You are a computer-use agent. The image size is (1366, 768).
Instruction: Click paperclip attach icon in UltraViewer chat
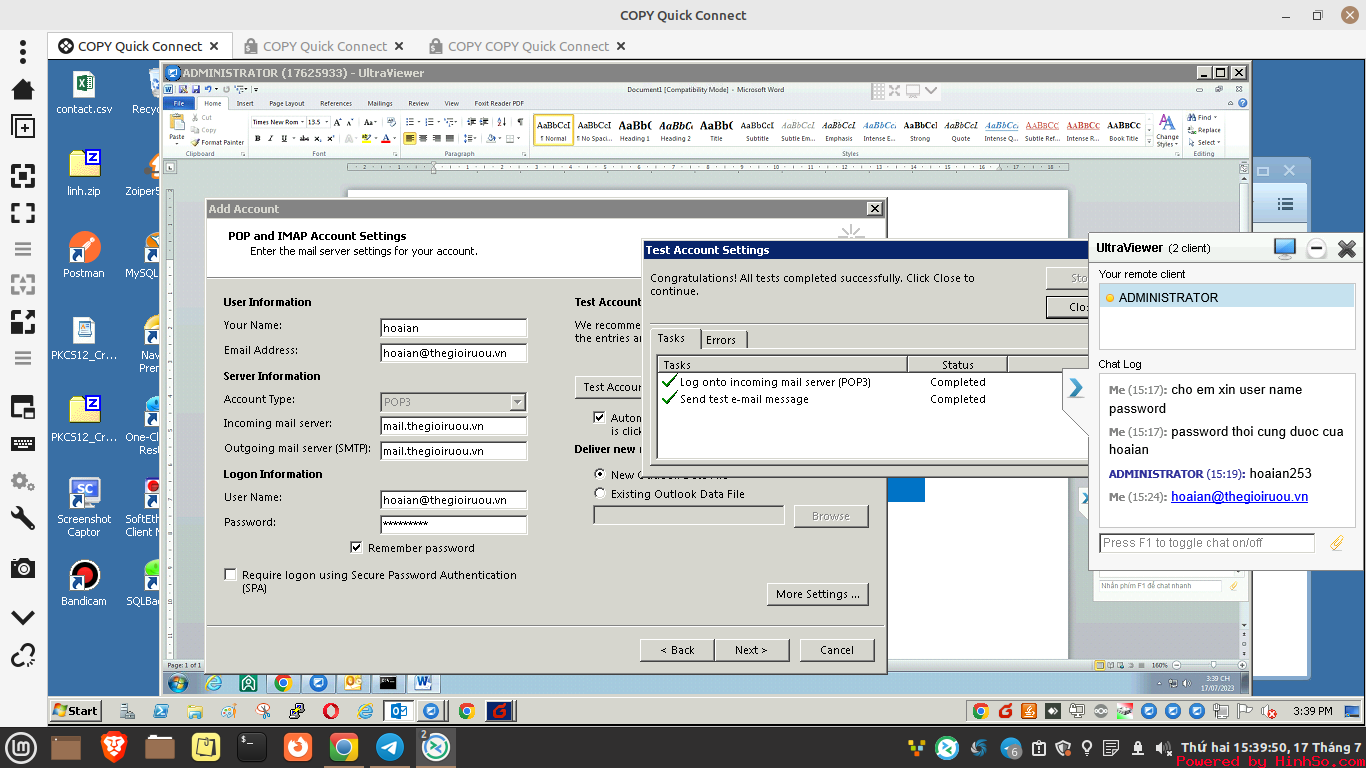tap(1337, 543)
